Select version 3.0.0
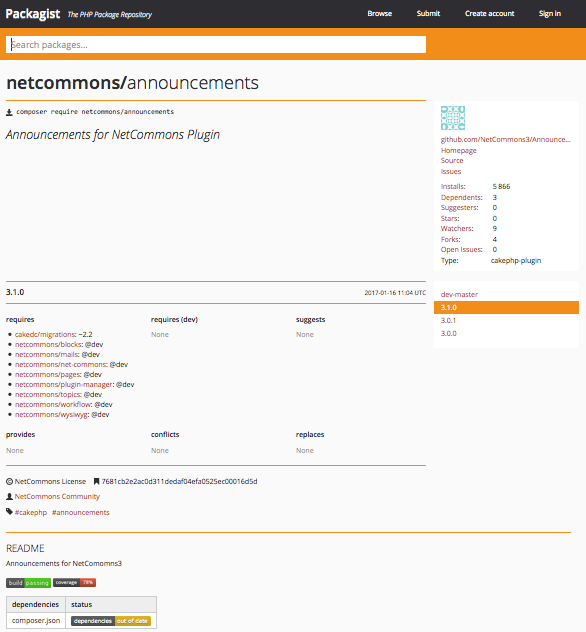This screenshot has width=586, height=632. point(449,334)
